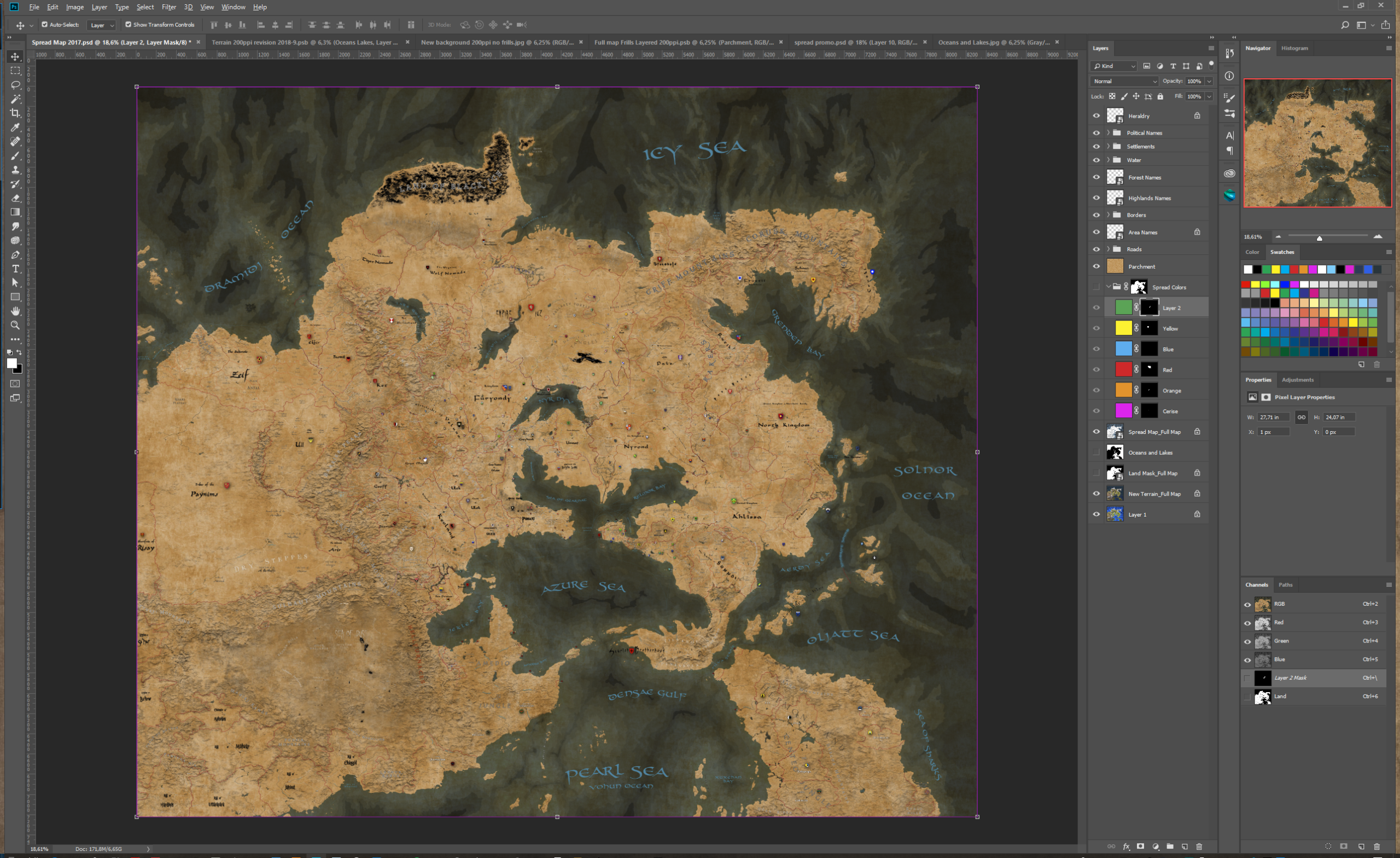Image resolution: width=1400 pixels, height=858 pixels.
Task: Show the Spread Colors group
Action: pos(1096,287)
